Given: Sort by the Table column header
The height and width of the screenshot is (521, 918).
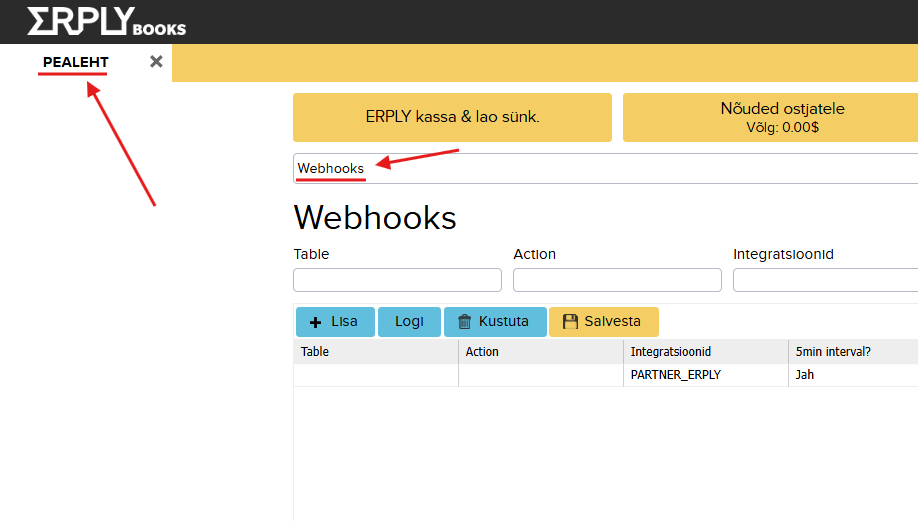Looking at the screenshot, I should 375,352.
